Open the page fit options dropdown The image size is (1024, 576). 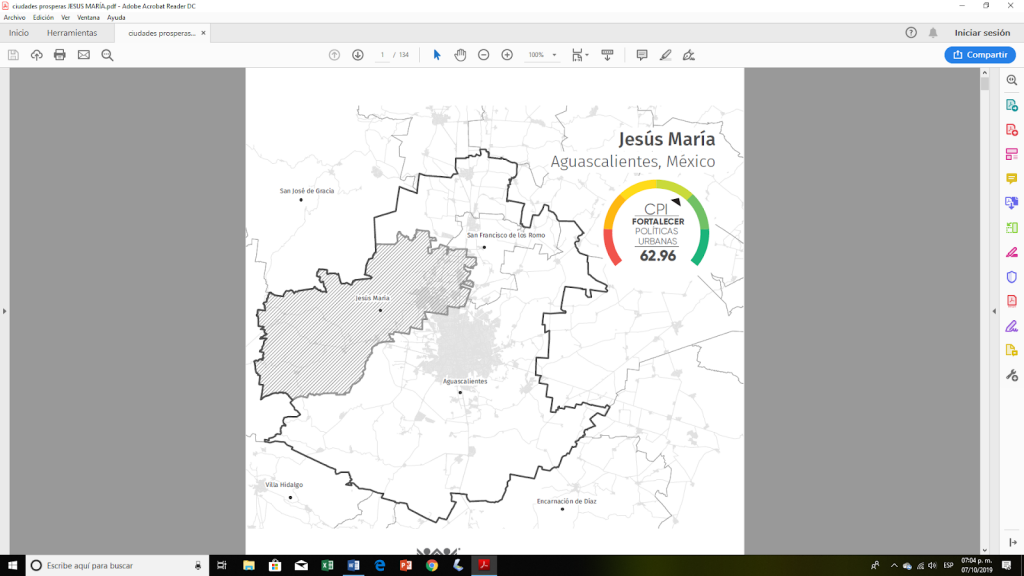click(580, 55)
